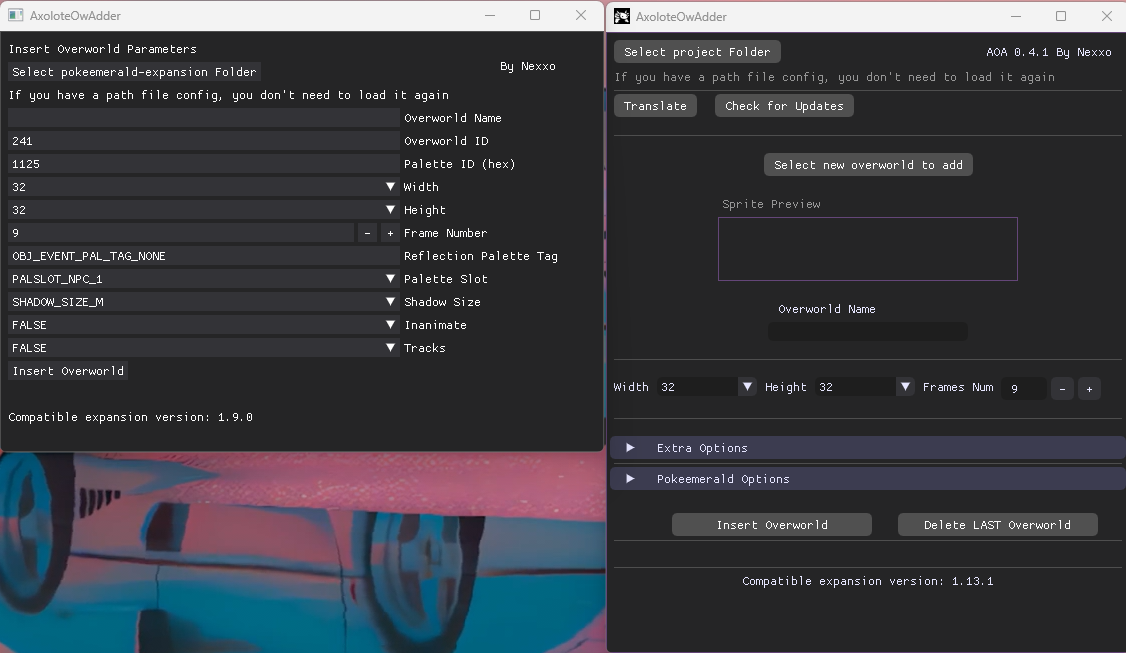
Task: Open the Width dropdown in left window
Action: [390, 187]
